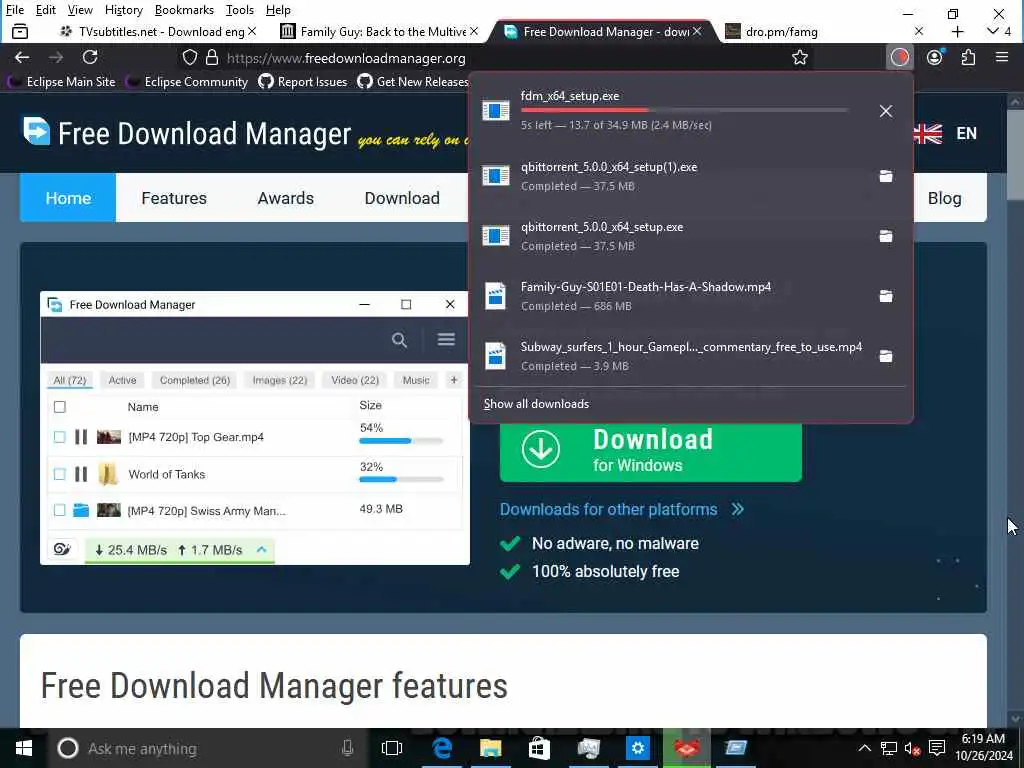Image resolution: width=1024 pixels, height=768 pixels.
Task: Expand the speed indicator chevron in FDM preview
Action: tap(261, 549)
